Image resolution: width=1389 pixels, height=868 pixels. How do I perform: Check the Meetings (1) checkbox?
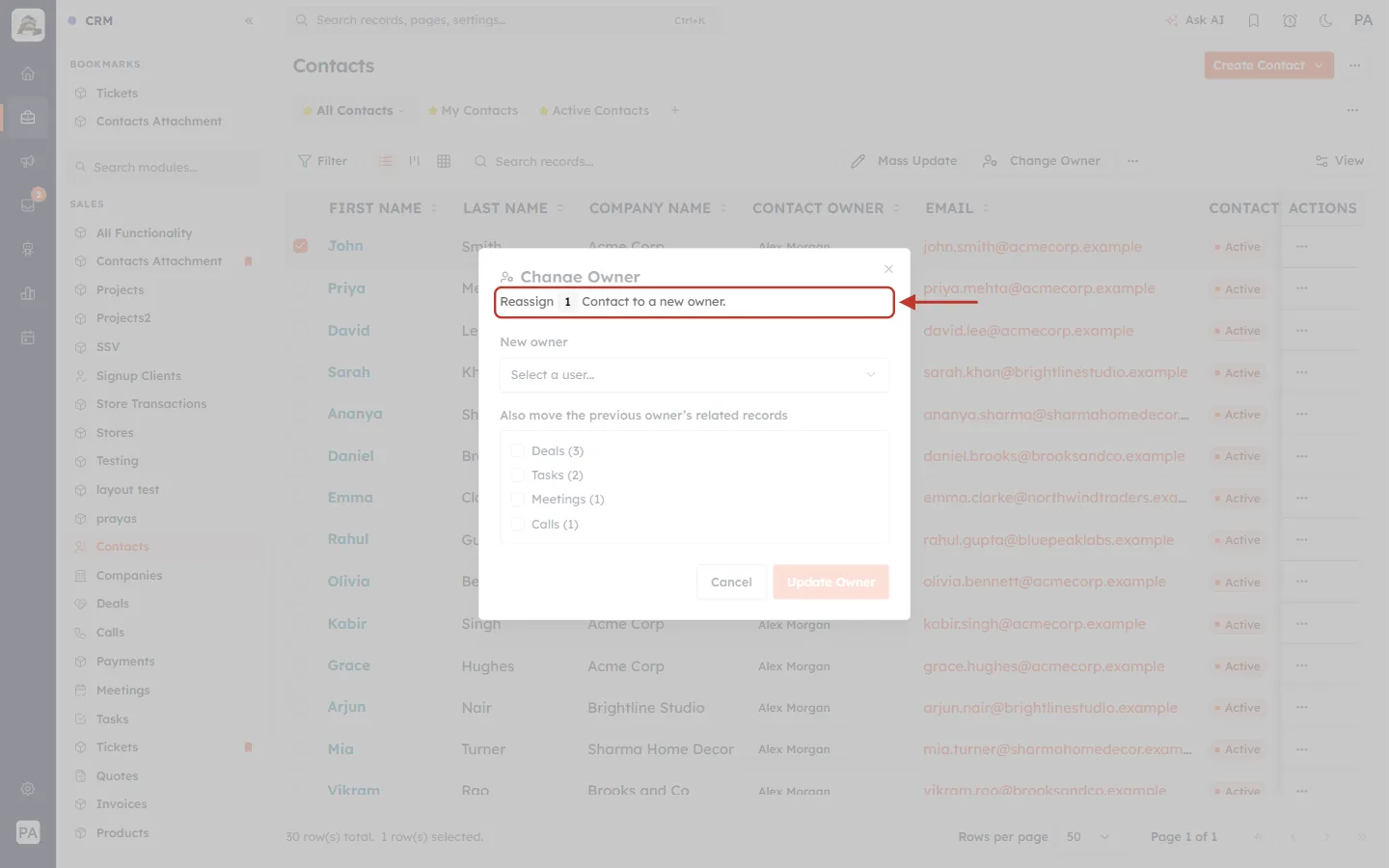coord(517,500)
